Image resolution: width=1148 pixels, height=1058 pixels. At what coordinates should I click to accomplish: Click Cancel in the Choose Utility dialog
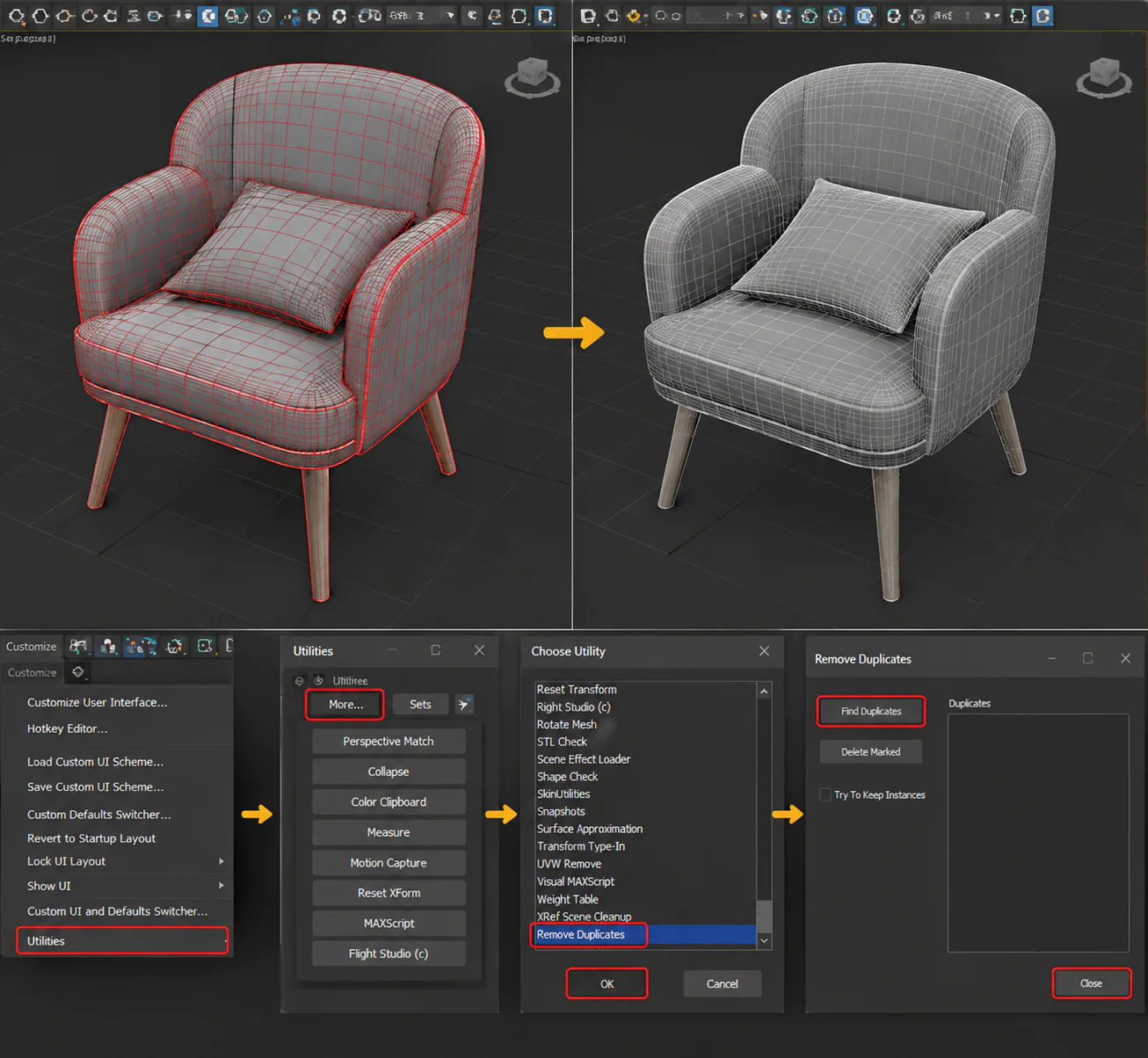[723, 983]
